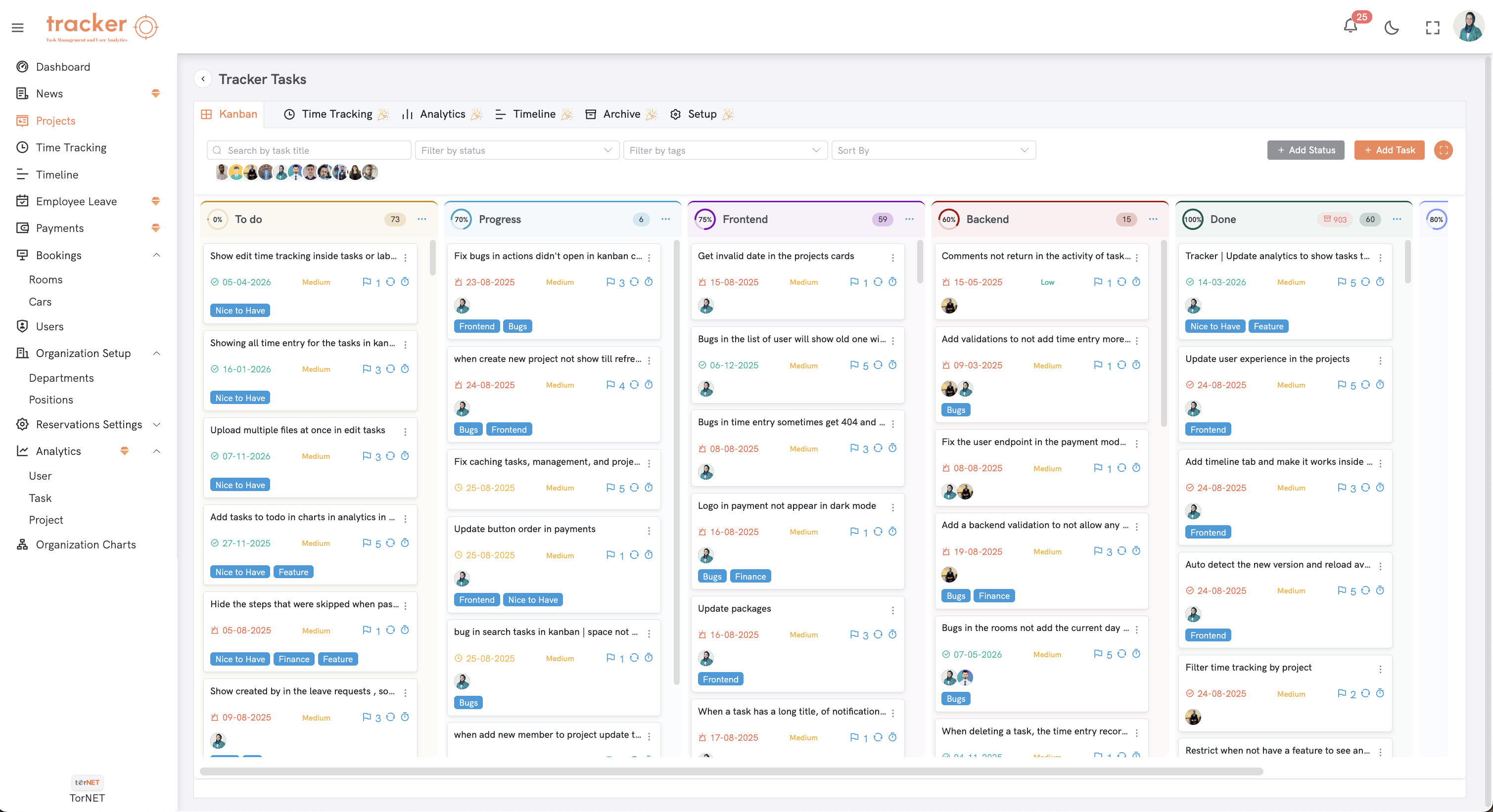
Task: Switch to the Analytics tab
Action: pos(443,114)
